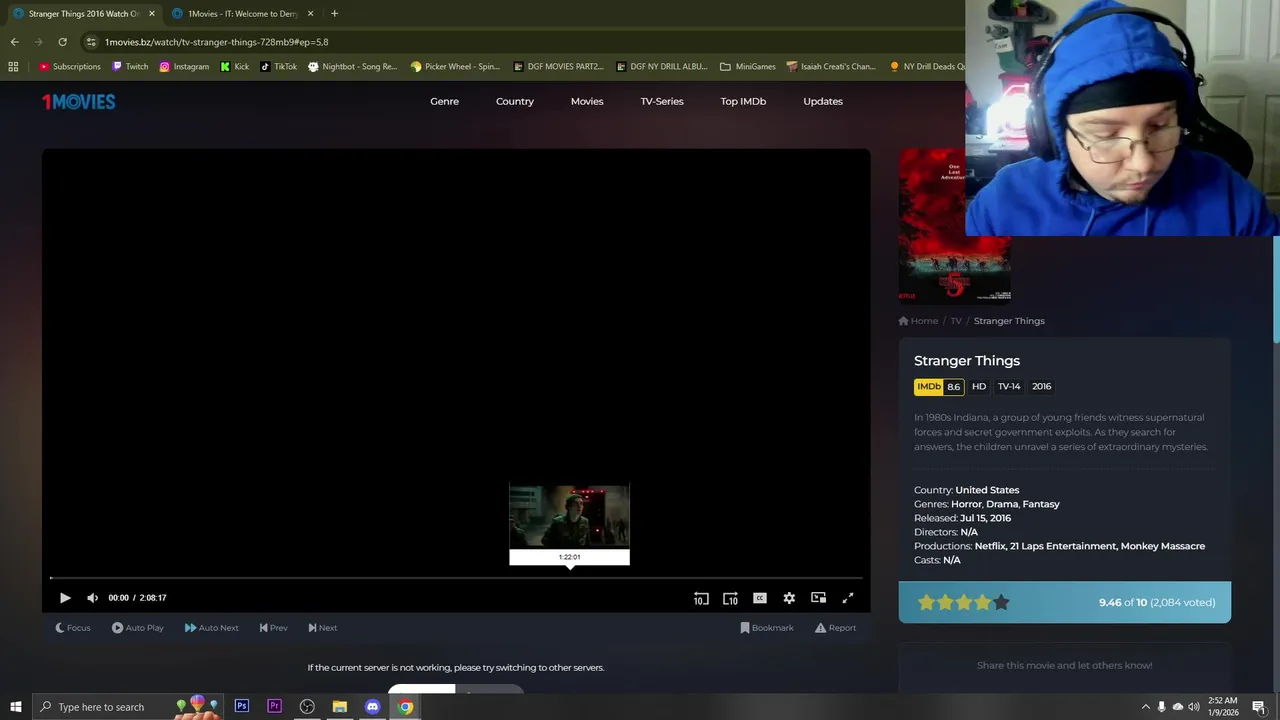Click Stranger Things poster thumbnail
Screen dimensions: 1280x720
(954, 225)
